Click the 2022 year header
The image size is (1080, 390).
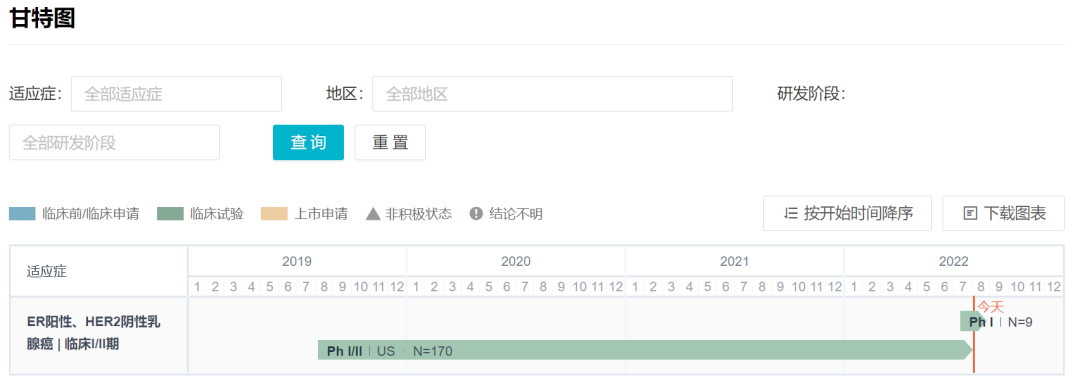[x=954, y=262]
